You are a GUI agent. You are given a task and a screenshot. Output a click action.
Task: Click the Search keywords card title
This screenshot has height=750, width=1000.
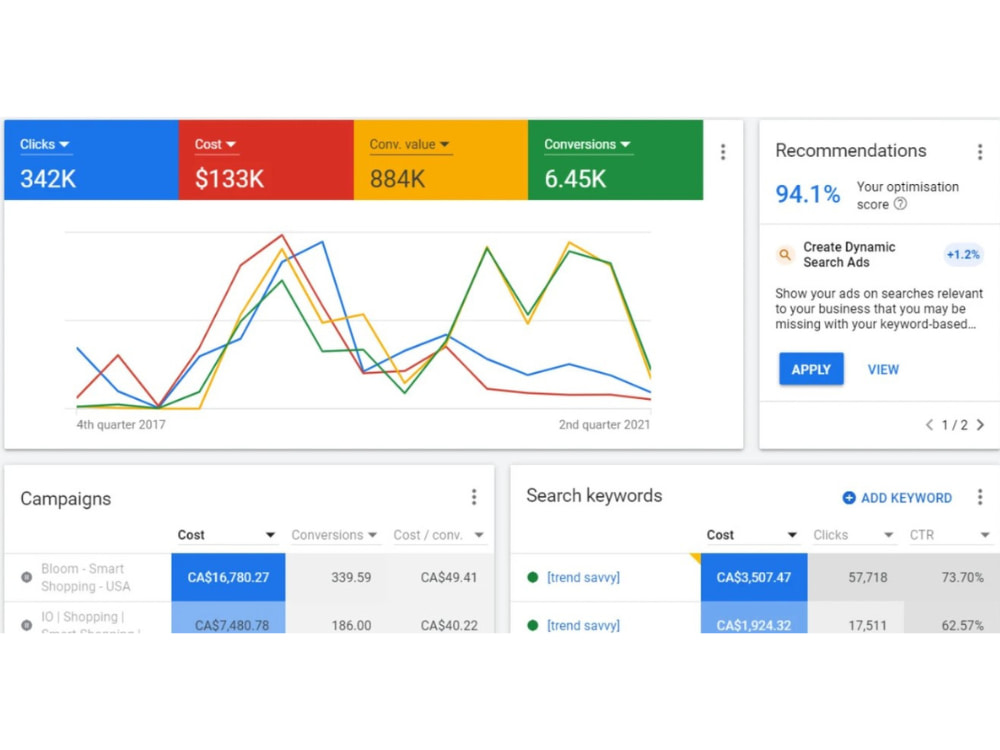pyautogui.click(x=594, y=496)
